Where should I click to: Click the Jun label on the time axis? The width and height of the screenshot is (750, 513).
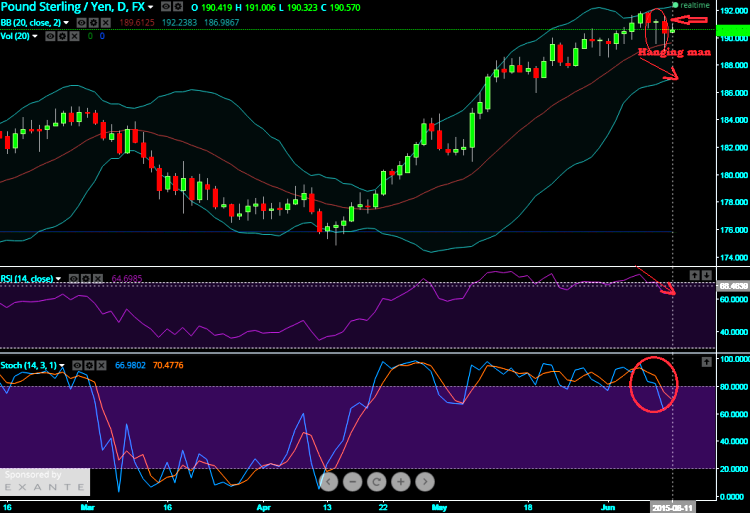point(608,507)
